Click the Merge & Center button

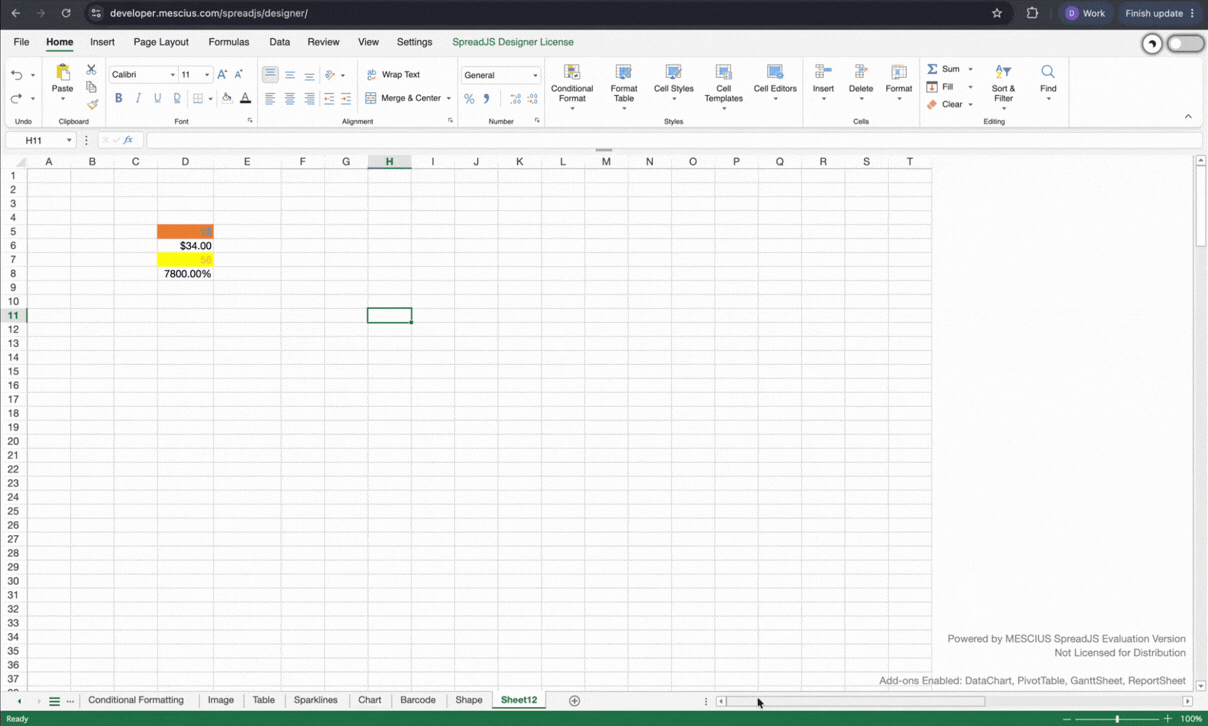pyautogui.click(x=403, y=98)
